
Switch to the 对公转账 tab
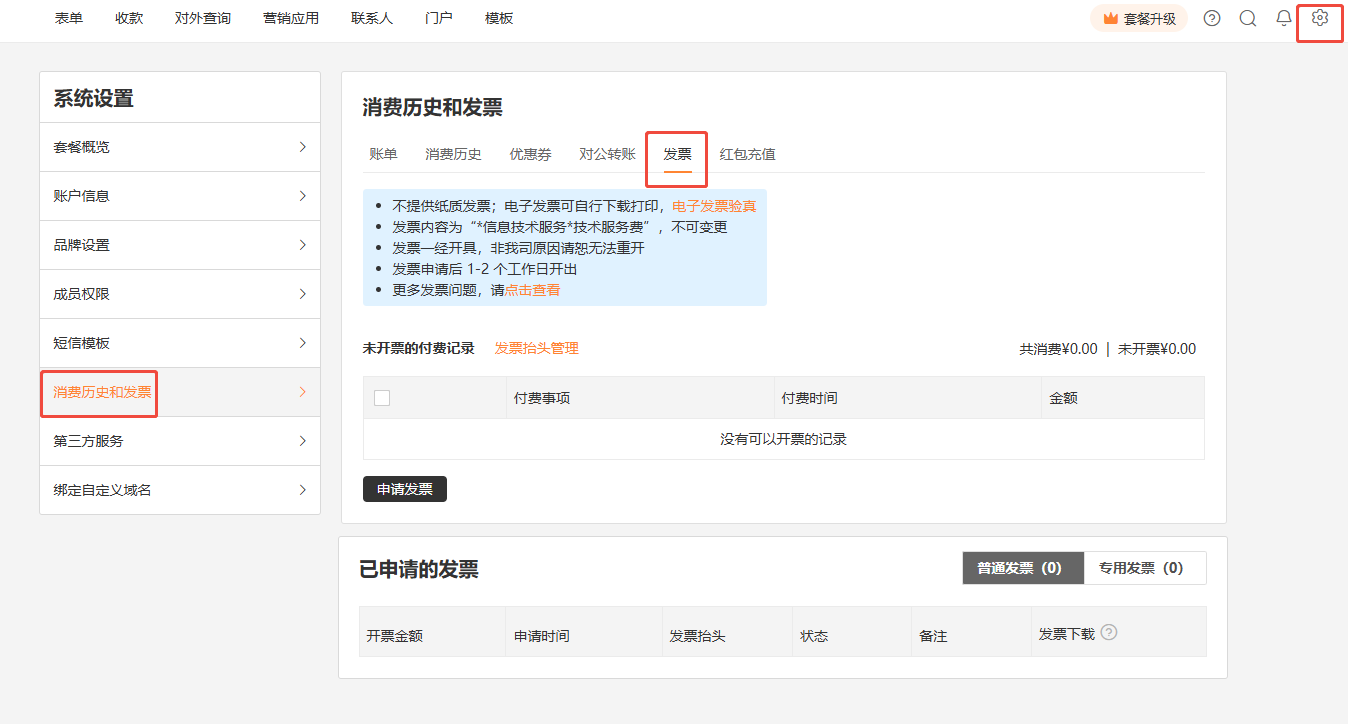607,154
